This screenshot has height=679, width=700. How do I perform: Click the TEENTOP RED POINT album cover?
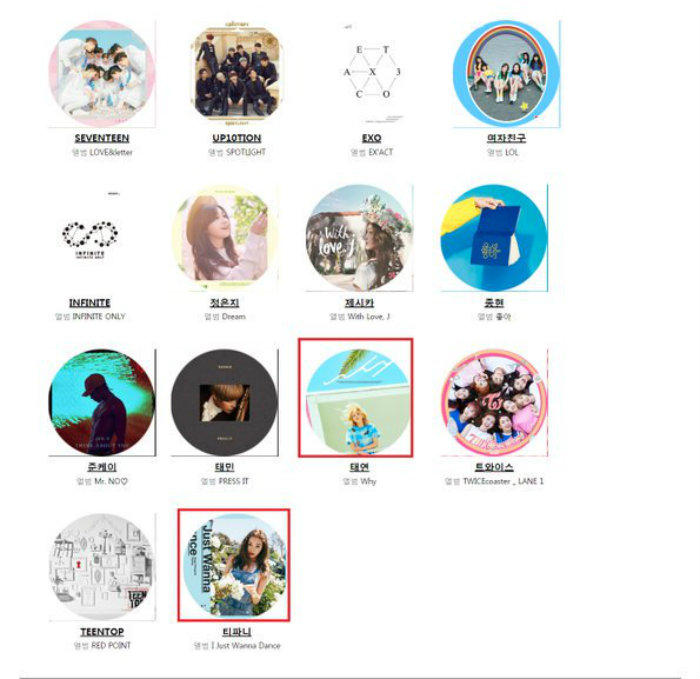click(x=102, y=567)
